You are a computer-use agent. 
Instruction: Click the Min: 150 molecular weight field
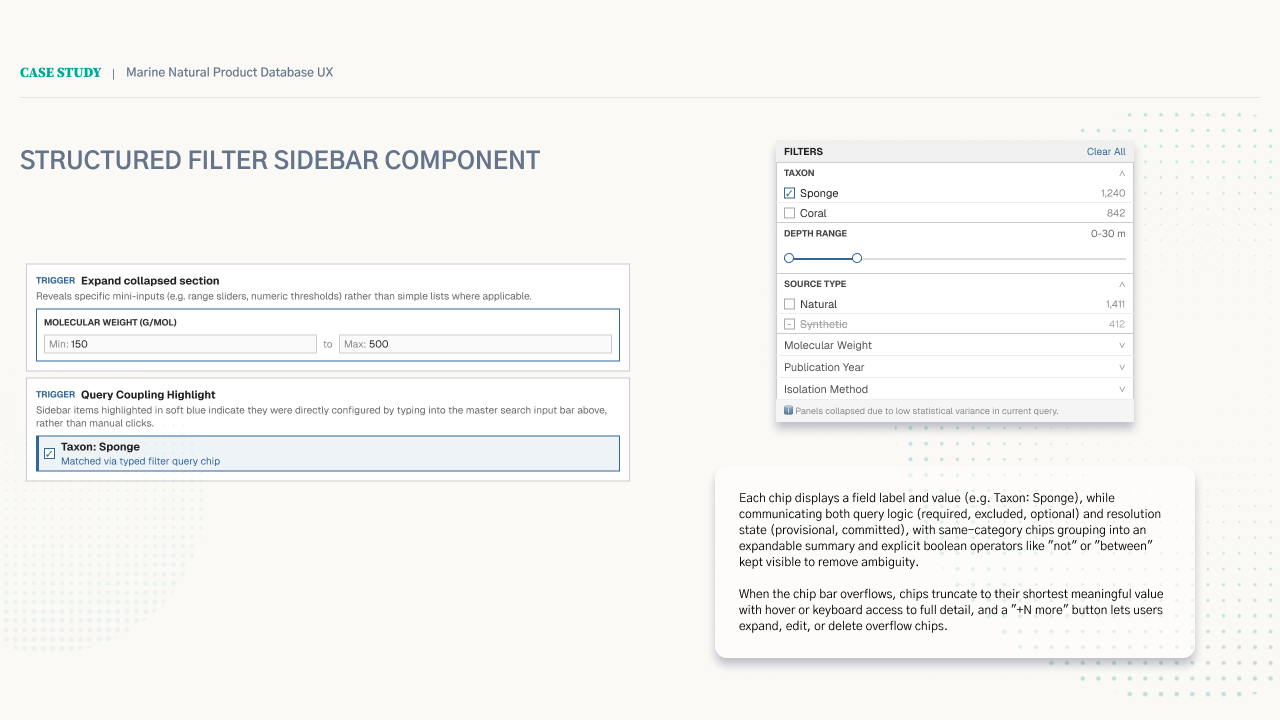pos(180,344)
